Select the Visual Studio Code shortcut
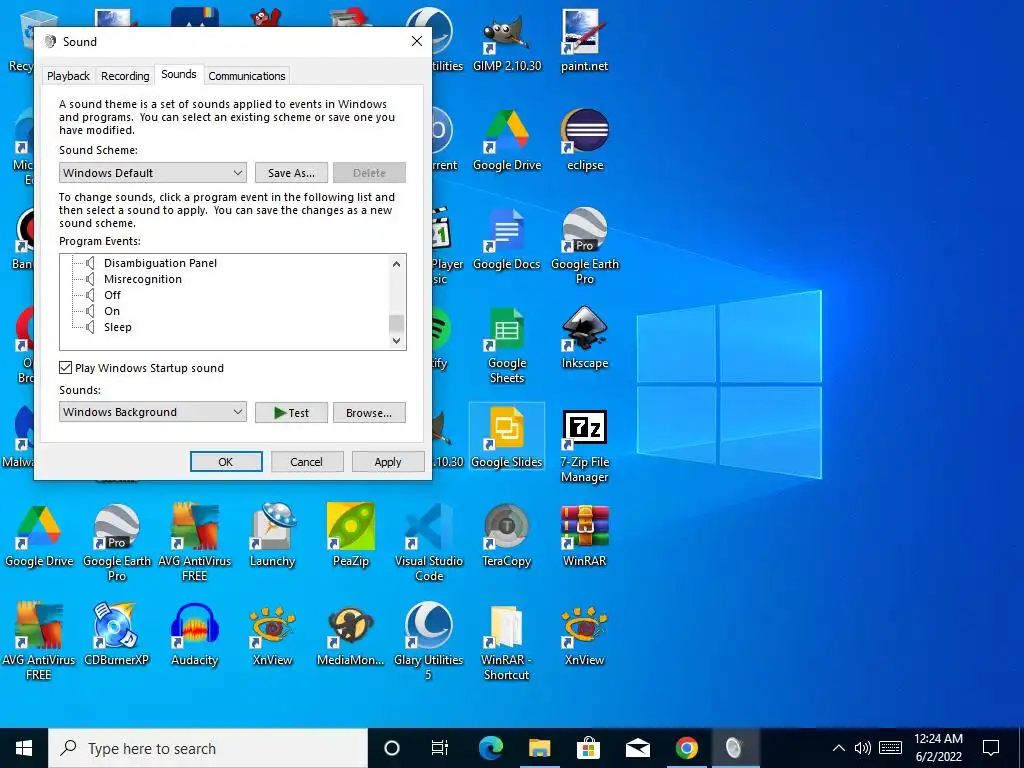Viewport: 1024px width, 768px height. tap(428, 542)
